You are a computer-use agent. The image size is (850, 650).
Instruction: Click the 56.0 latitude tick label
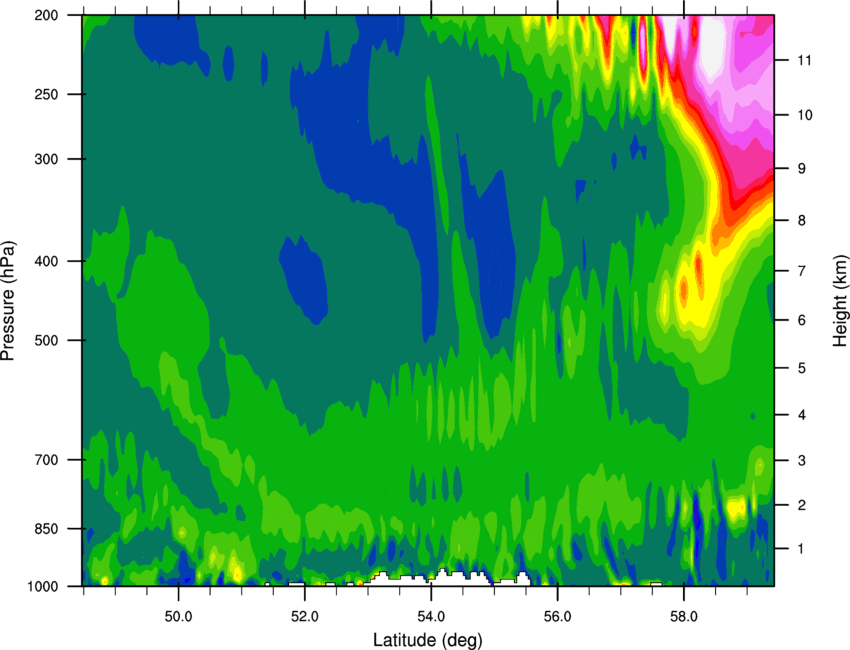click(x=558, y=616)
